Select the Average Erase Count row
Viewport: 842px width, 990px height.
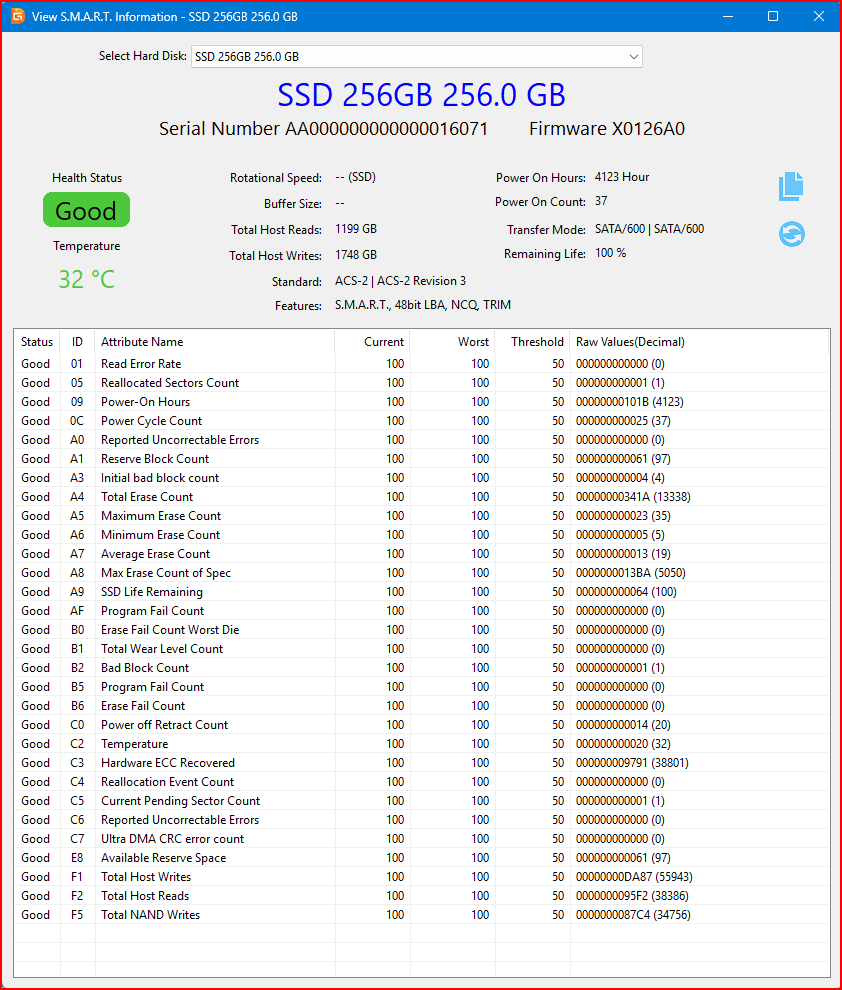(422, 554)
